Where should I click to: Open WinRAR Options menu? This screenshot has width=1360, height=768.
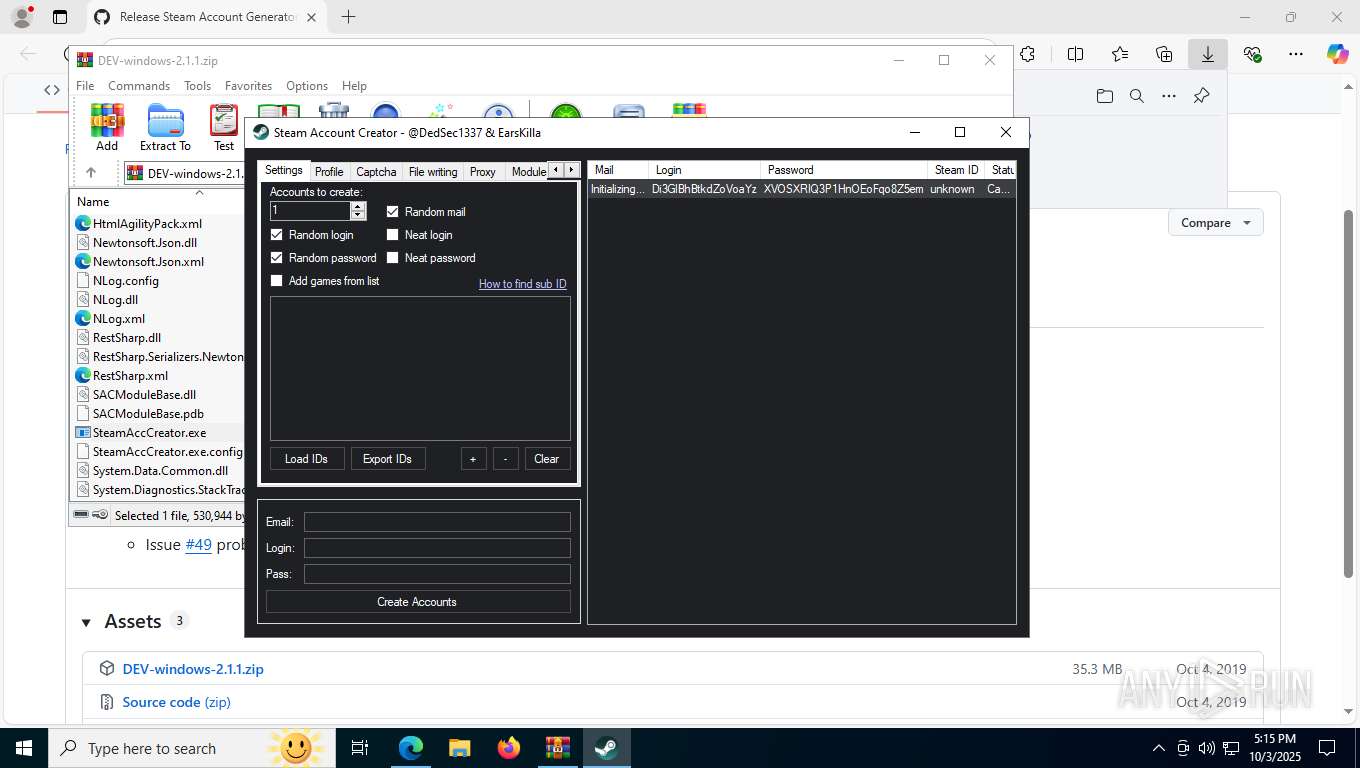pyautogui.click(x=307, y=86)
